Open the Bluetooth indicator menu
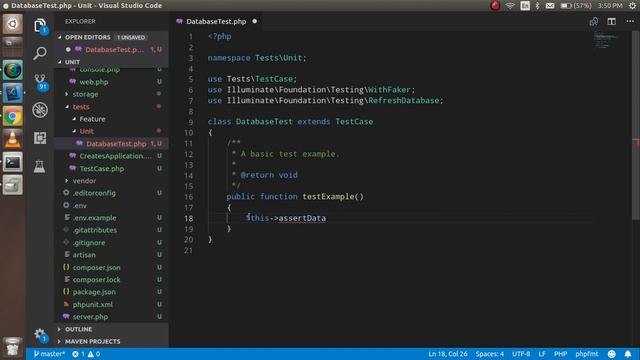This screenshot has width=640, height=360. pyautogui.click(x=537, y=5)
